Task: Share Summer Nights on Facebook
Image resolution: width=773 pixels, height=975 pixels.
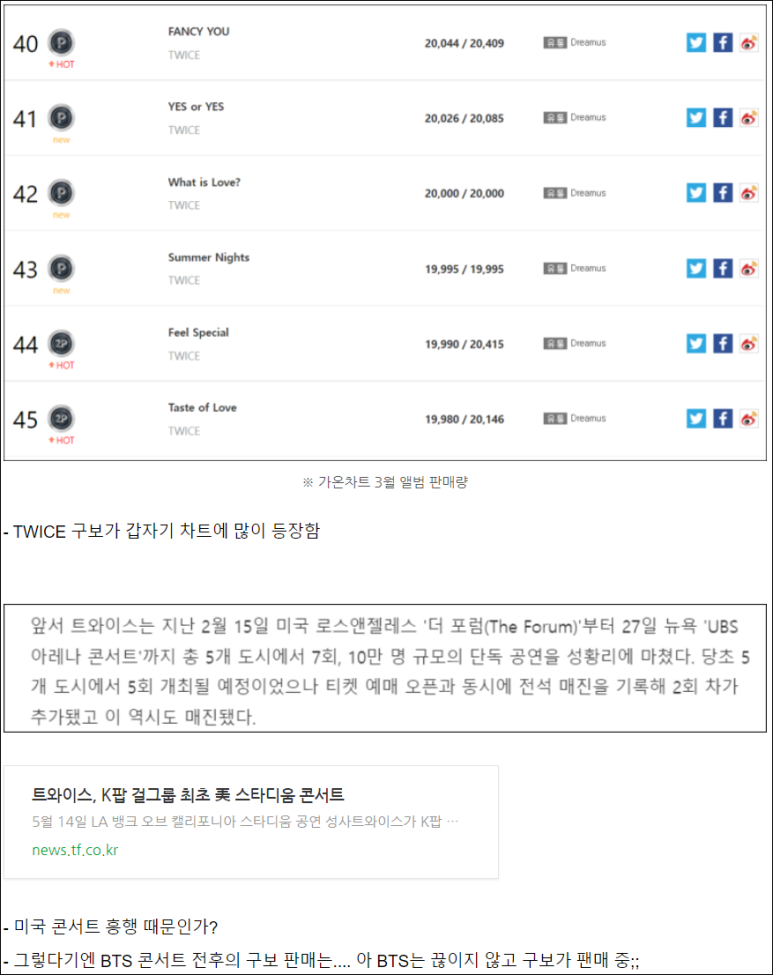Action: click(722, 269)
